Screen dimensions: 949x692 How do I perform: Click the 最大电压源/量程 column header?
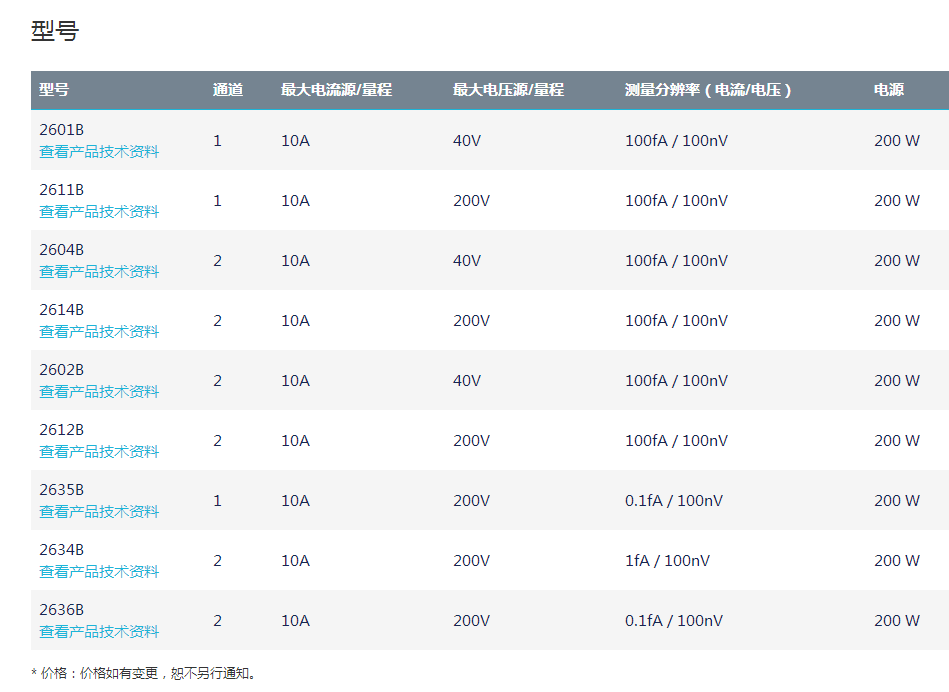(508, 90)
